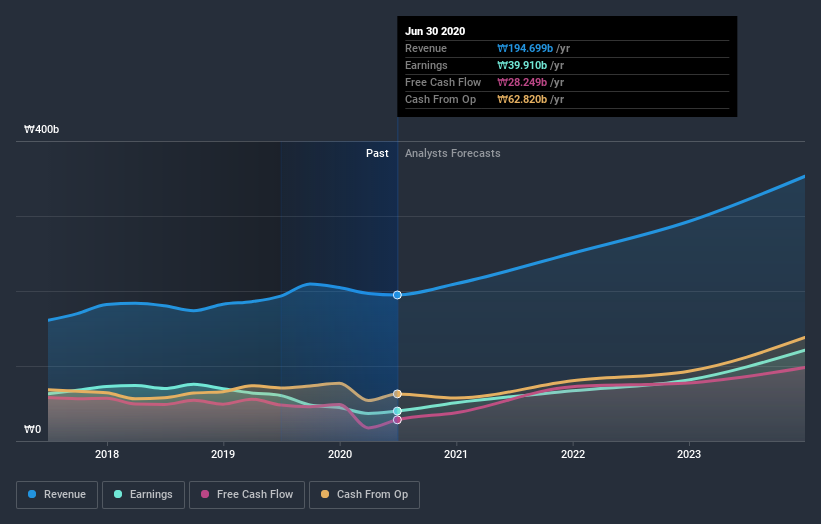
Task: Click the Revenue data point on Jun 30 2020
Action: pos(397,295)
